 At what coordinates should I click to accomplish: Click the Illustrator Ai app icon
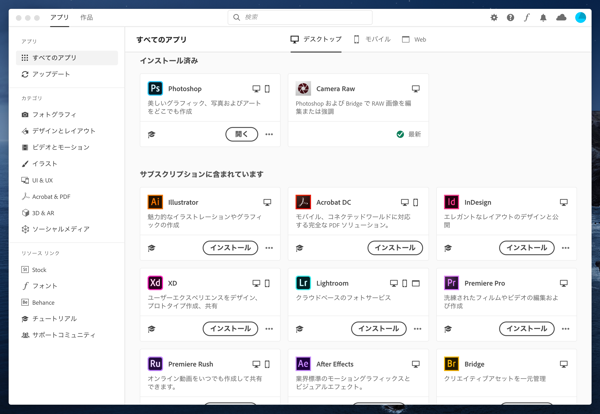point(155,202)
